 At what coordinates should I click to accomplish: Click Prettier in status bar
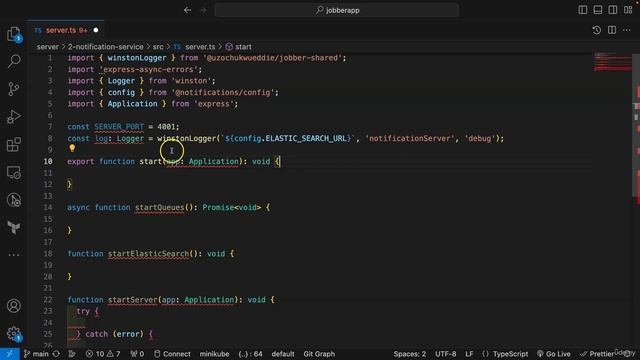[x=597, y=354]
